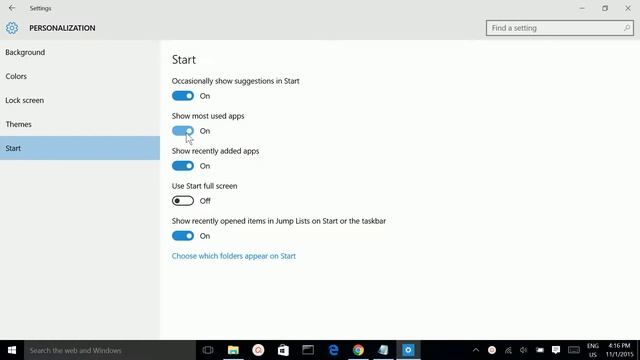
Task: Minimize the Settings window
Action: (582, 8)
